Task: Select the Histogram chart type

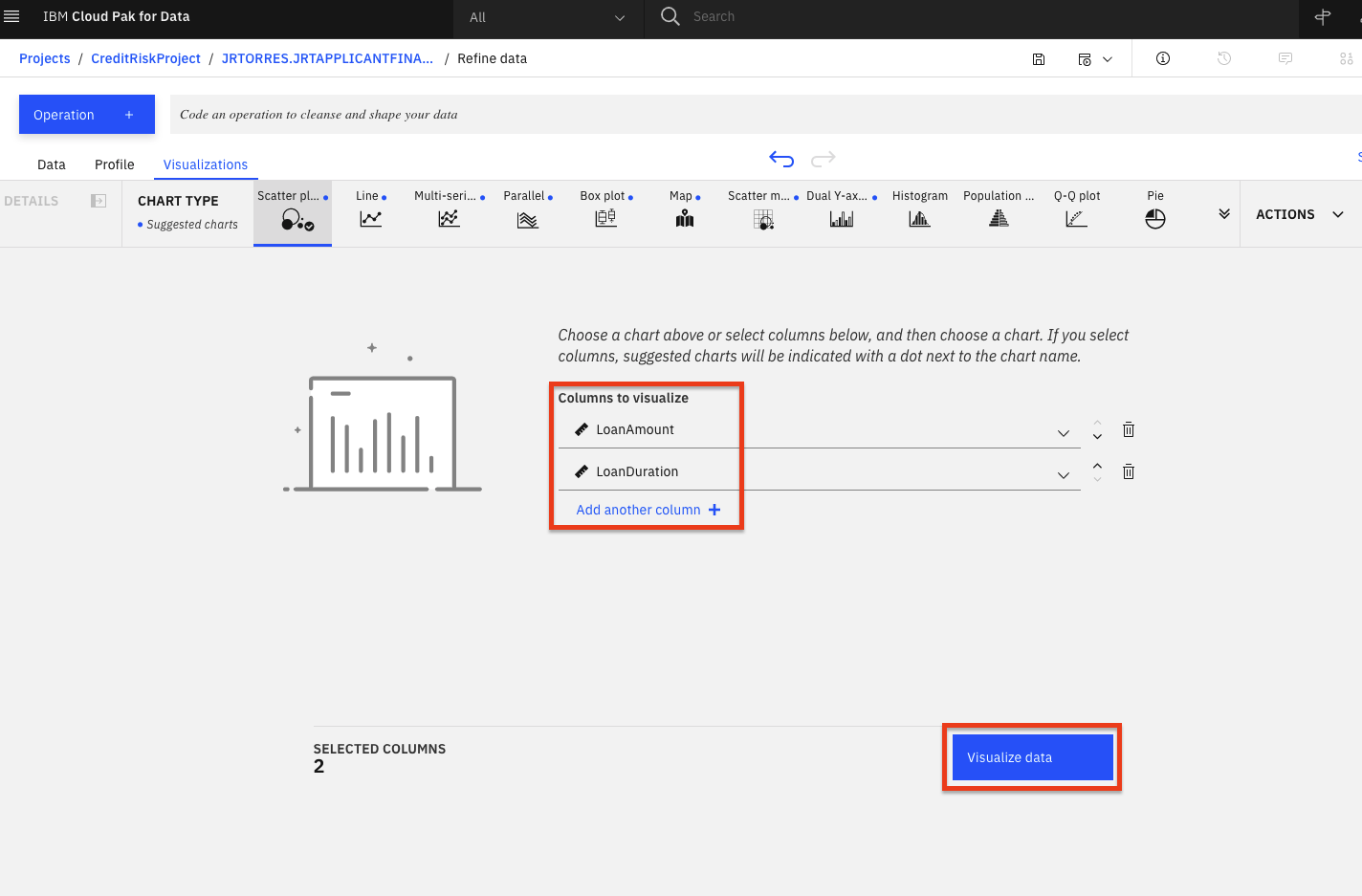Action: pos(920,210)
